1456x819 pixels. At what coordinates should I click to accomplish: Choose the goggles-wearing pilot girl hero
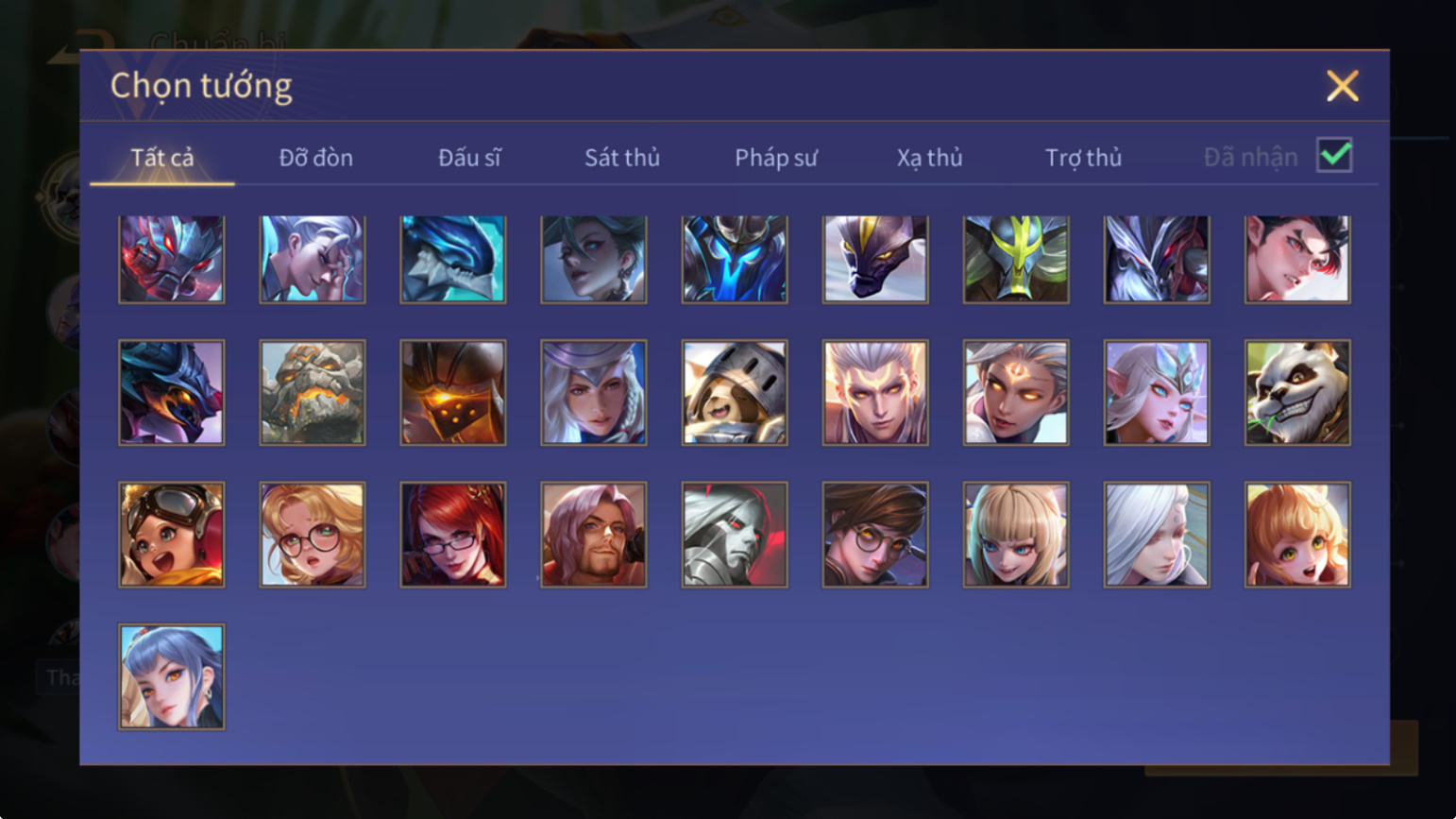pos(172,535)
